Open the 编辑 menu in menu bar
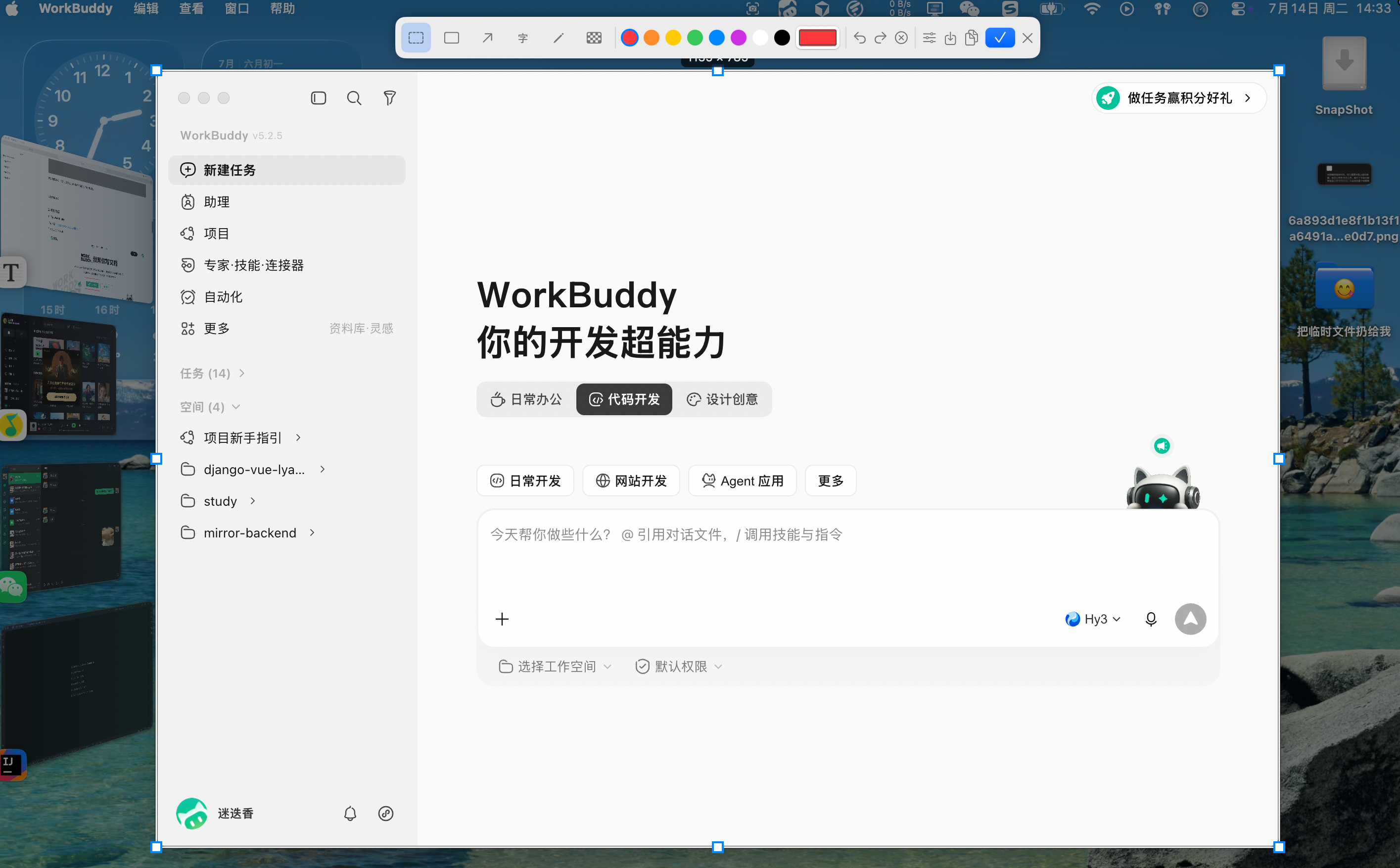This screenshot has width=1400, height=868. (x=146, y=8)
